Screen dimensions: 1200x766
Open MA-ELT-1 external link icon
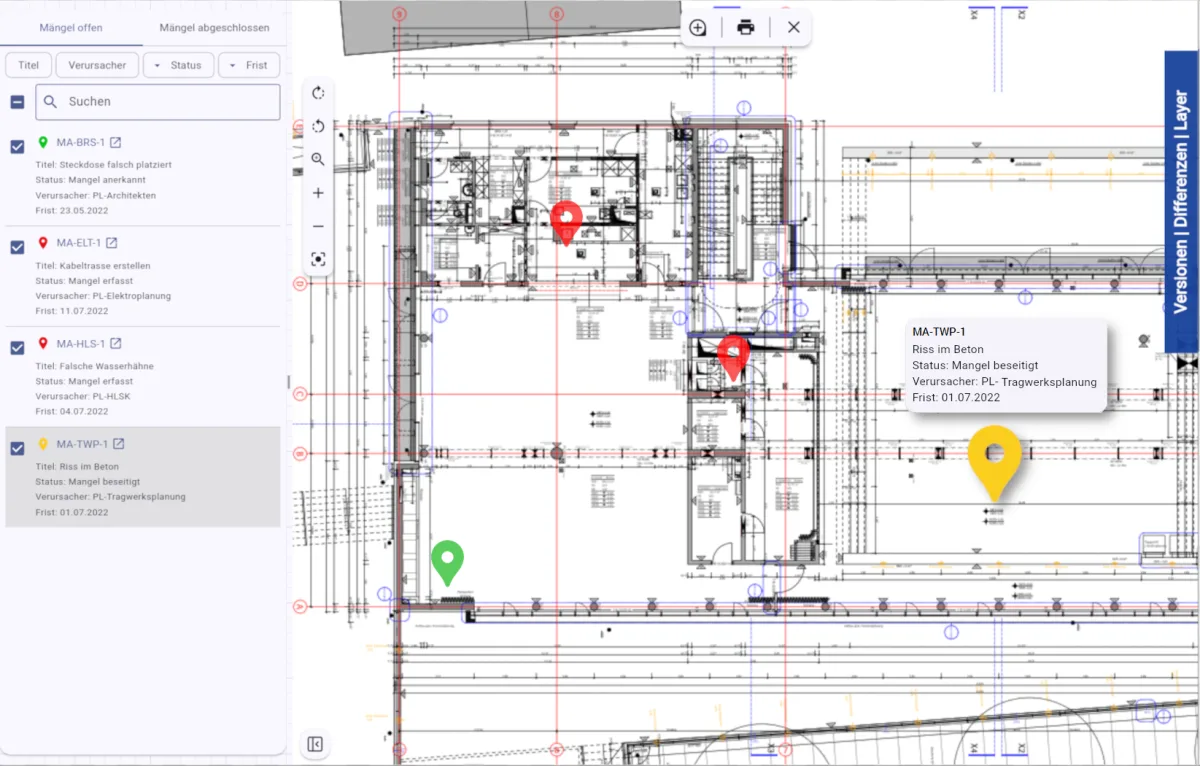tap(112, 243)
